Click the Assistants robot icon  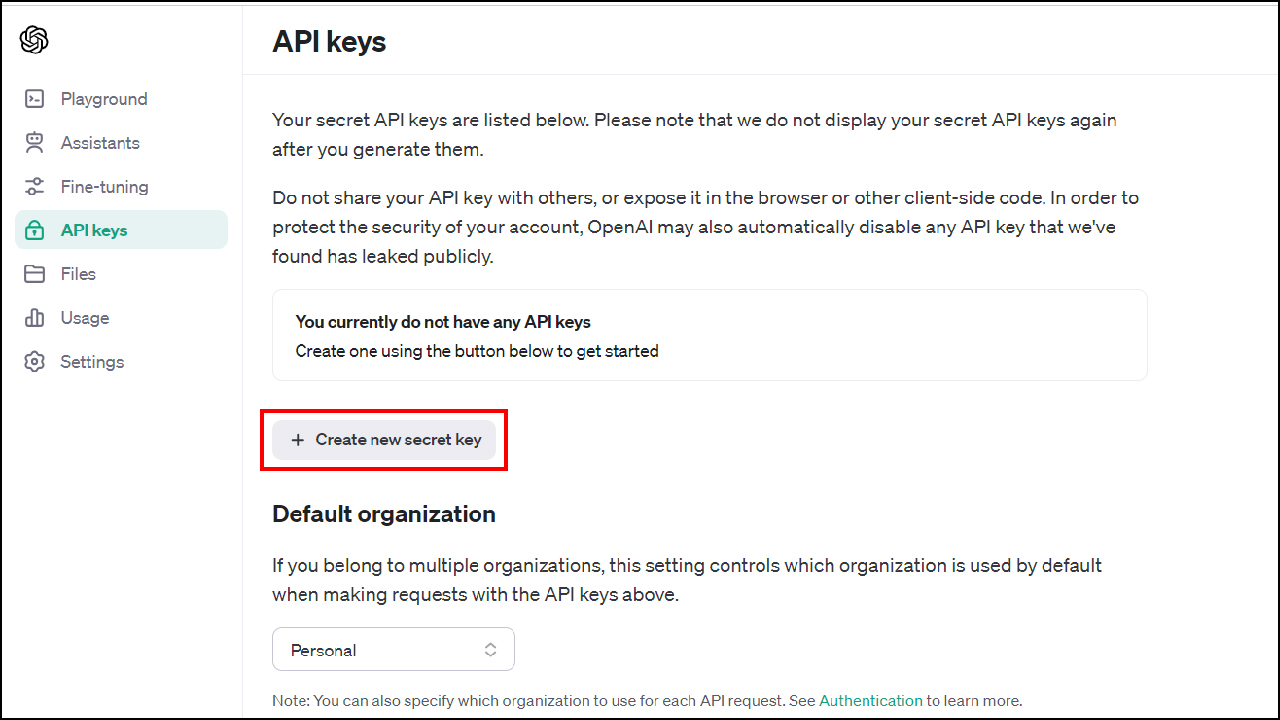(35, 143)
